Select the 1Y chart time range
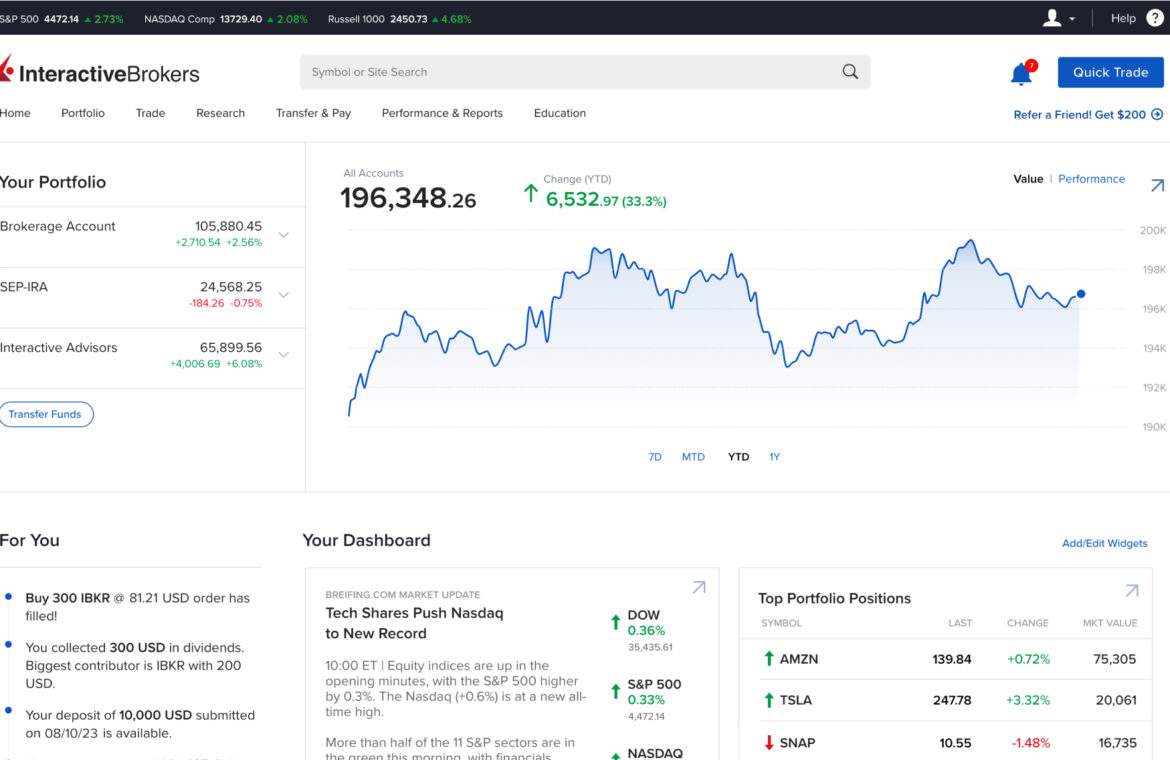Image resolution: width=1170 pixels, height=760 pixels. (x=774, y=457)
